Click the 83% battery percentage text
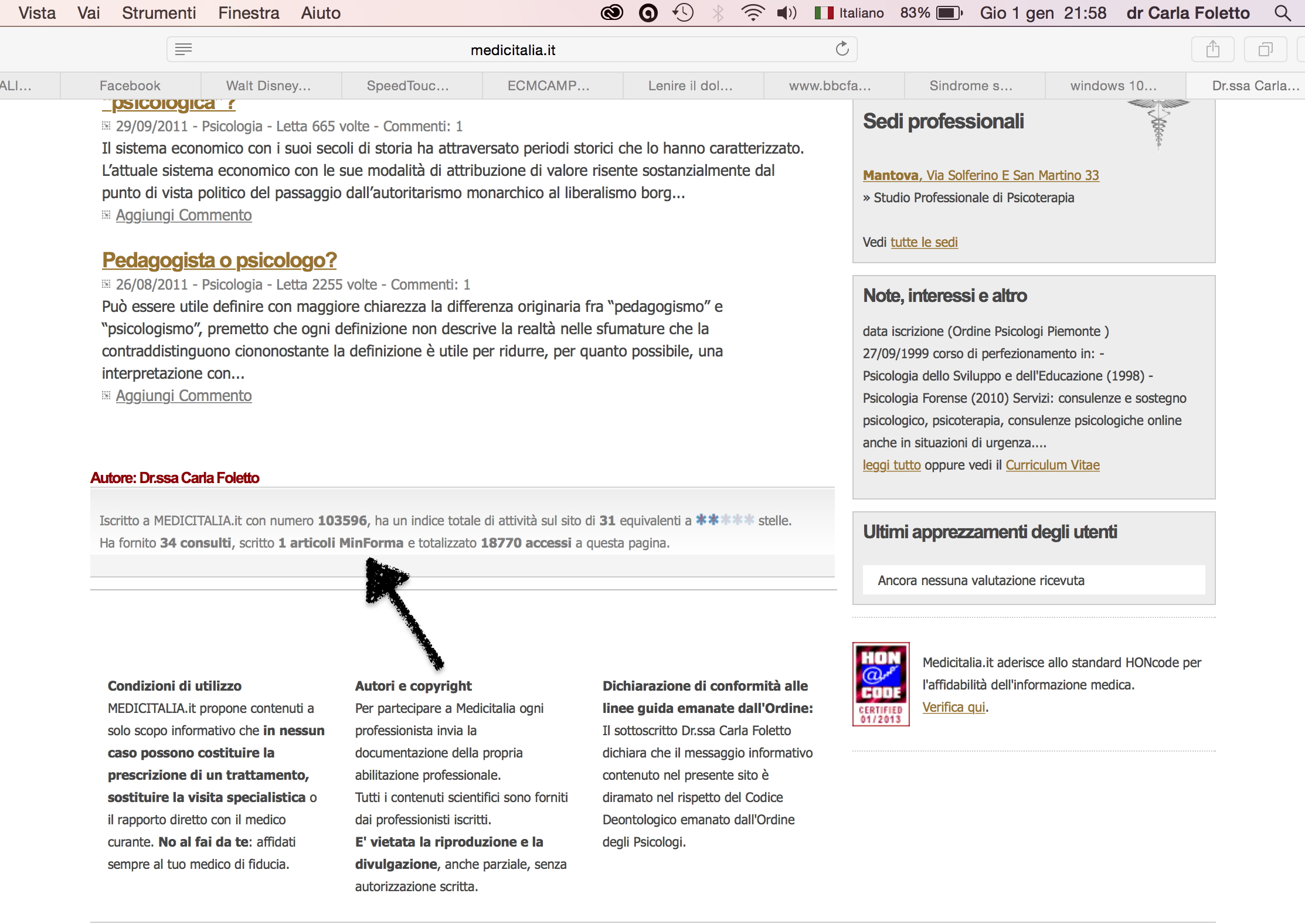 pos(915,13)
